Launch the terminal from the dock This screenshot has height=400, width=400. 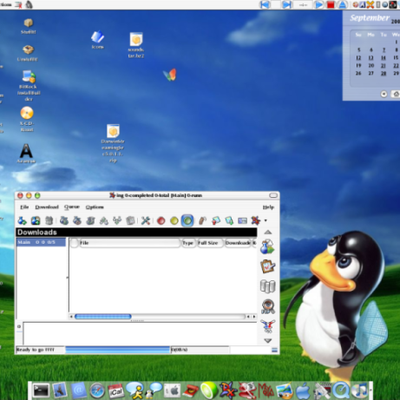[x=41, y=390]
